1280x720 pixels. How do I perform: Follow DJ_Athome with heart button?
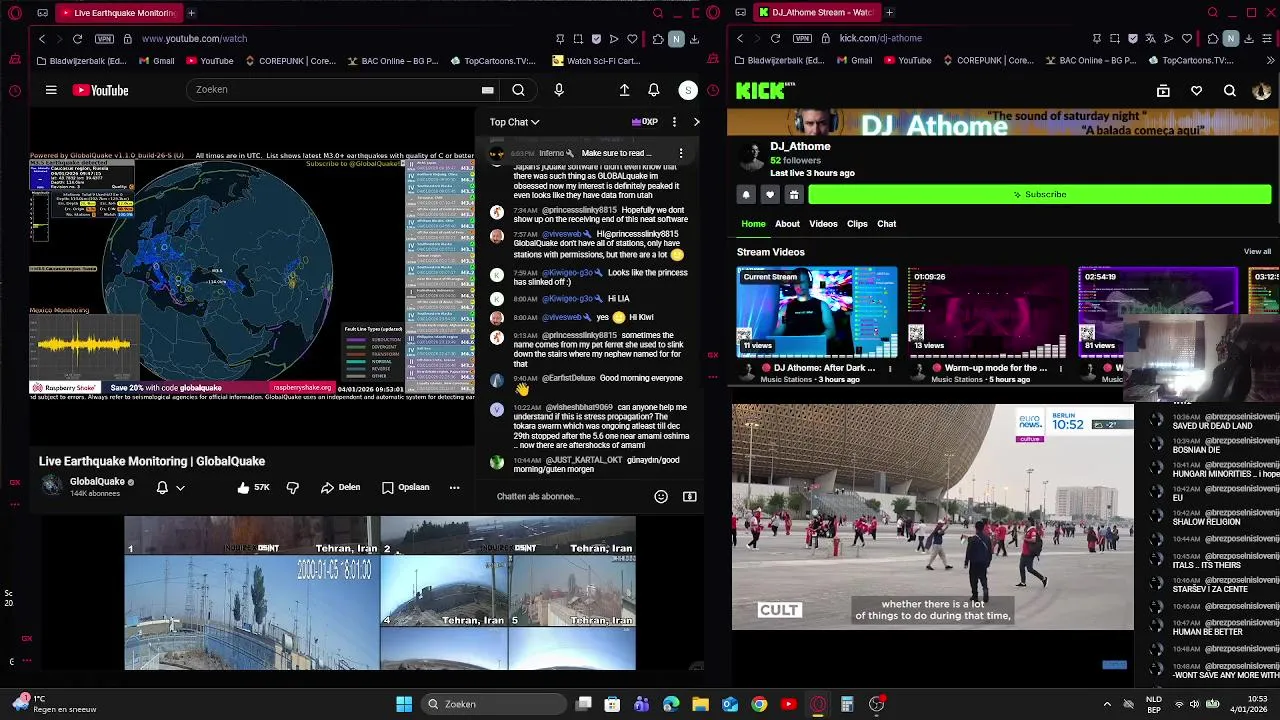[770, 194]
